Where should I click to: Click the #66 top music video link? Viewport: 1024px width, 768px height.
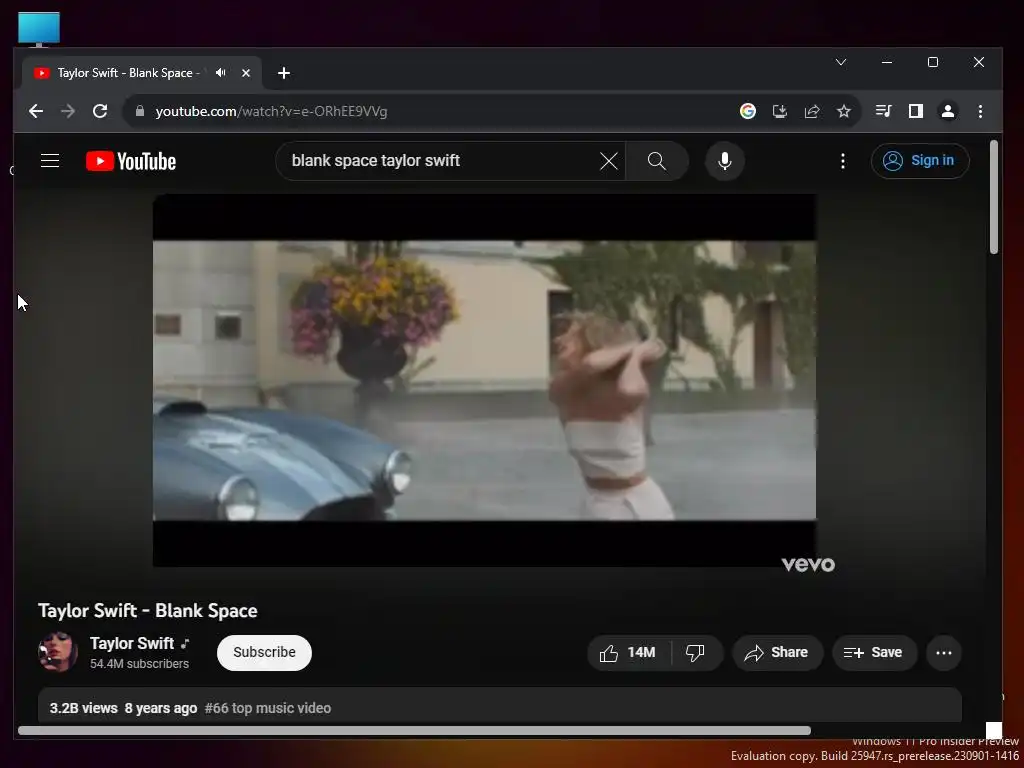(x=268, y=708)
